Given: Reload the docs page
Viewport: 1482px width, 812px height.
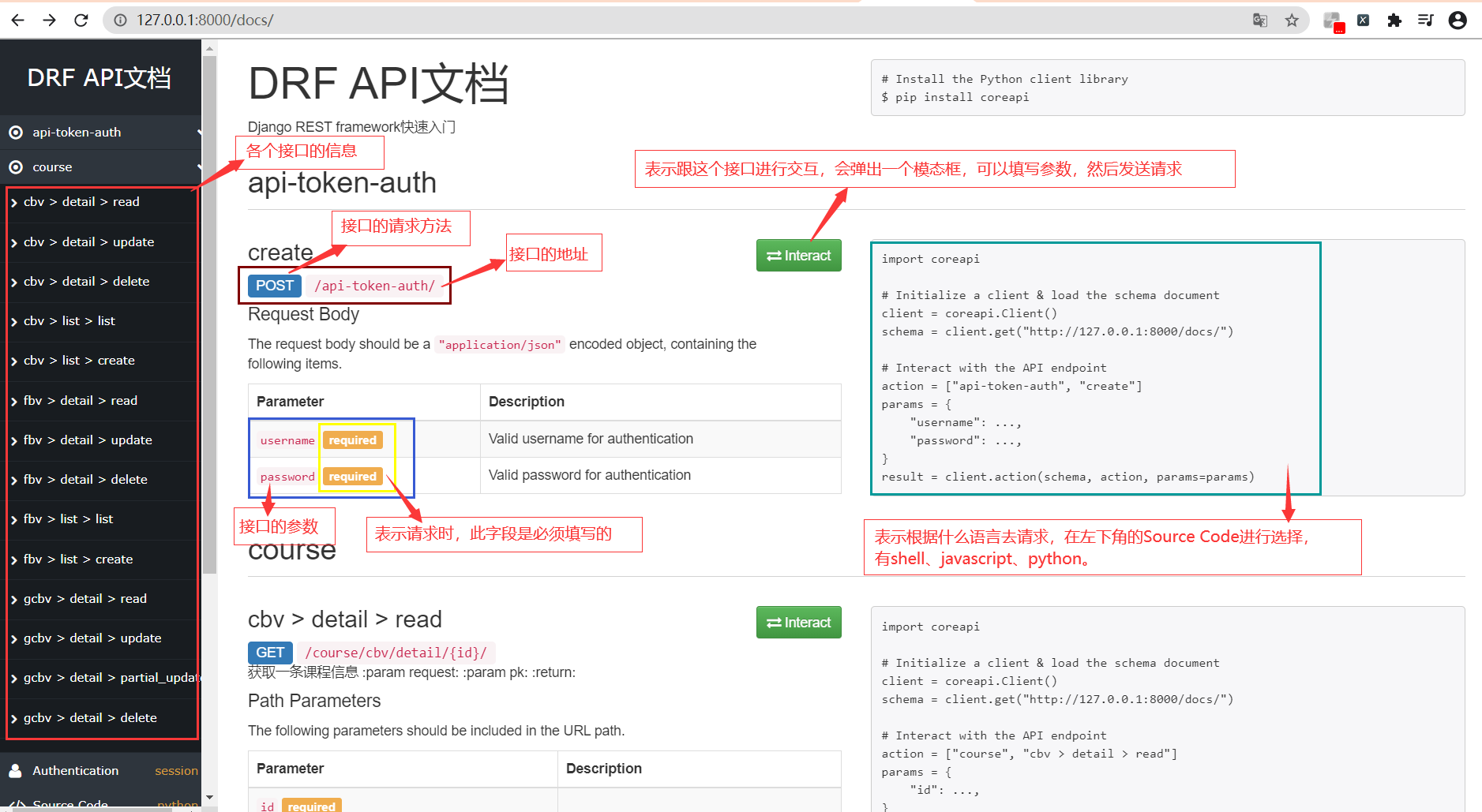Looking at the screenshot, I should [81, 20].
